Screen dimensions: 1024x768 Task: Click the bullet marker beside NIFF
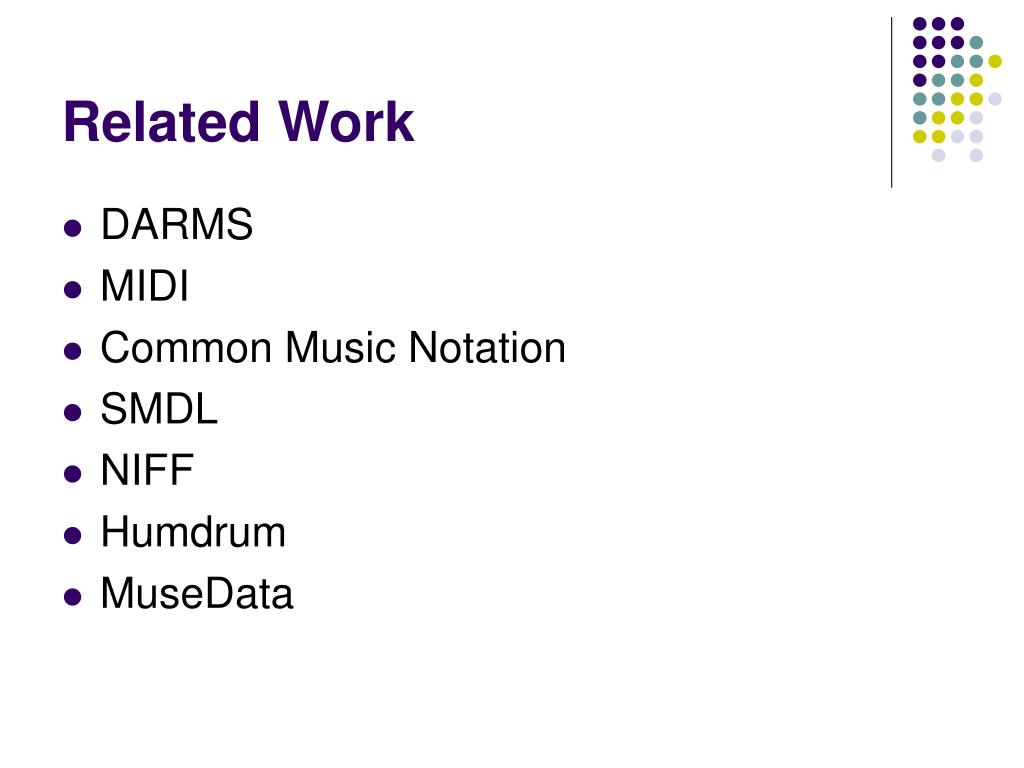[x=72, y=474]
